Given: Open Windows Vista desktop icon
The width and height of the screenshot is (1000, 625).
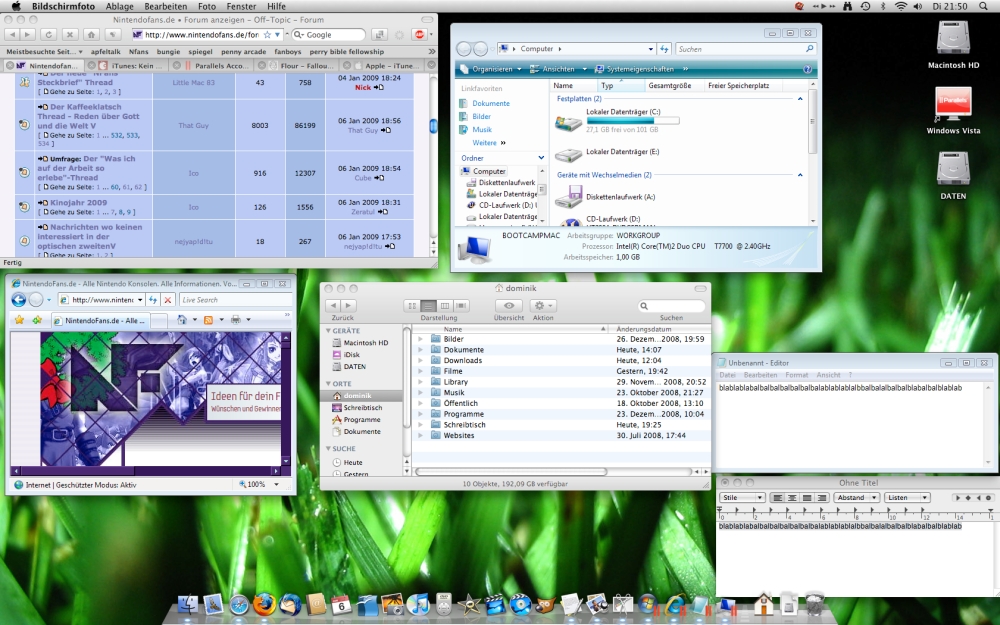Looking at the screenshot, I should (x=953, y=111).
